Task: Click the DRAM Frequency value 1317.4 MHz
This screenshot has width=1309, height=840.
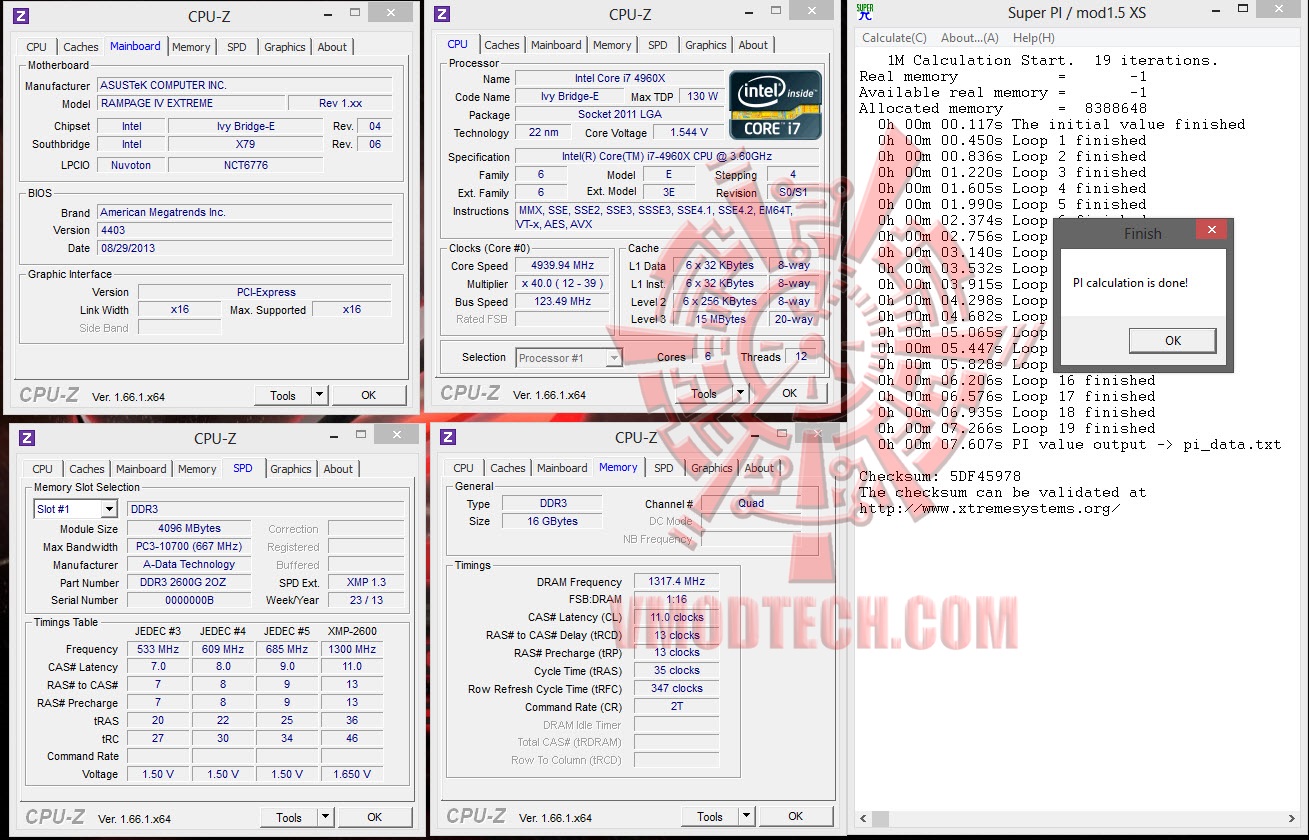Action: (676, 582)
